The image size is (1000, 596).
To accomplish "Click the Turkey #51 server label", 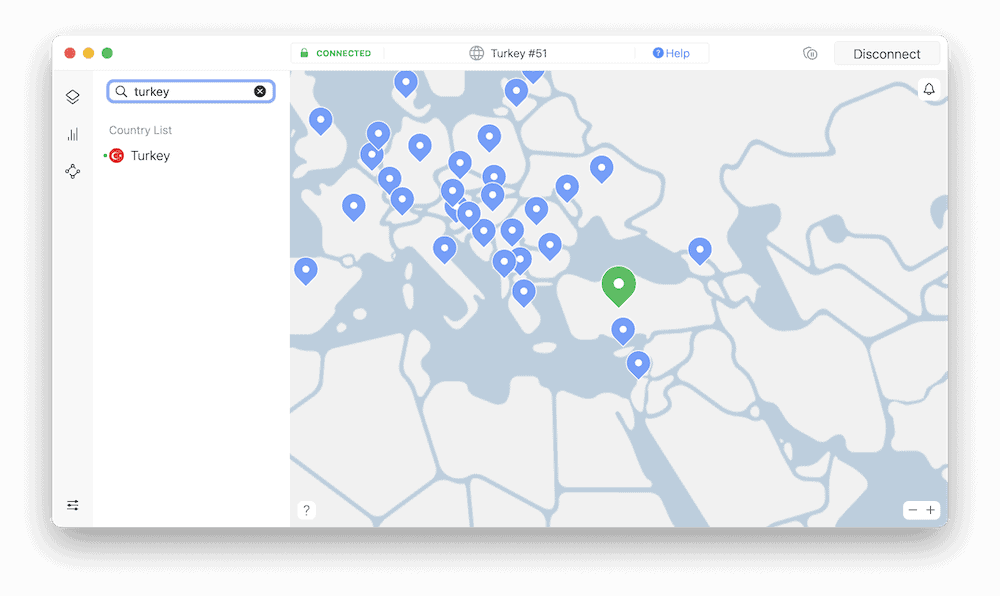I will (x=518, y=54).
